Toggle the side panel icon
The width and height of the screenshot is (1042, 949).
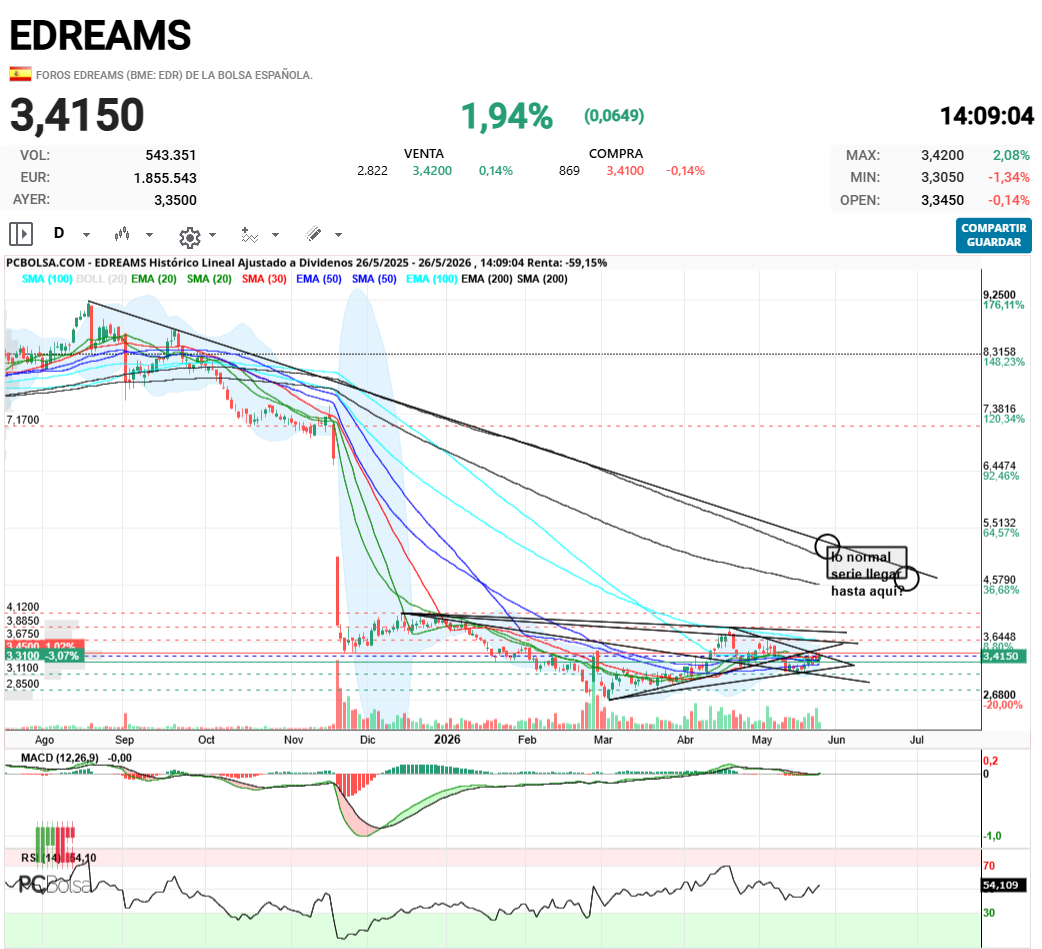21,234
